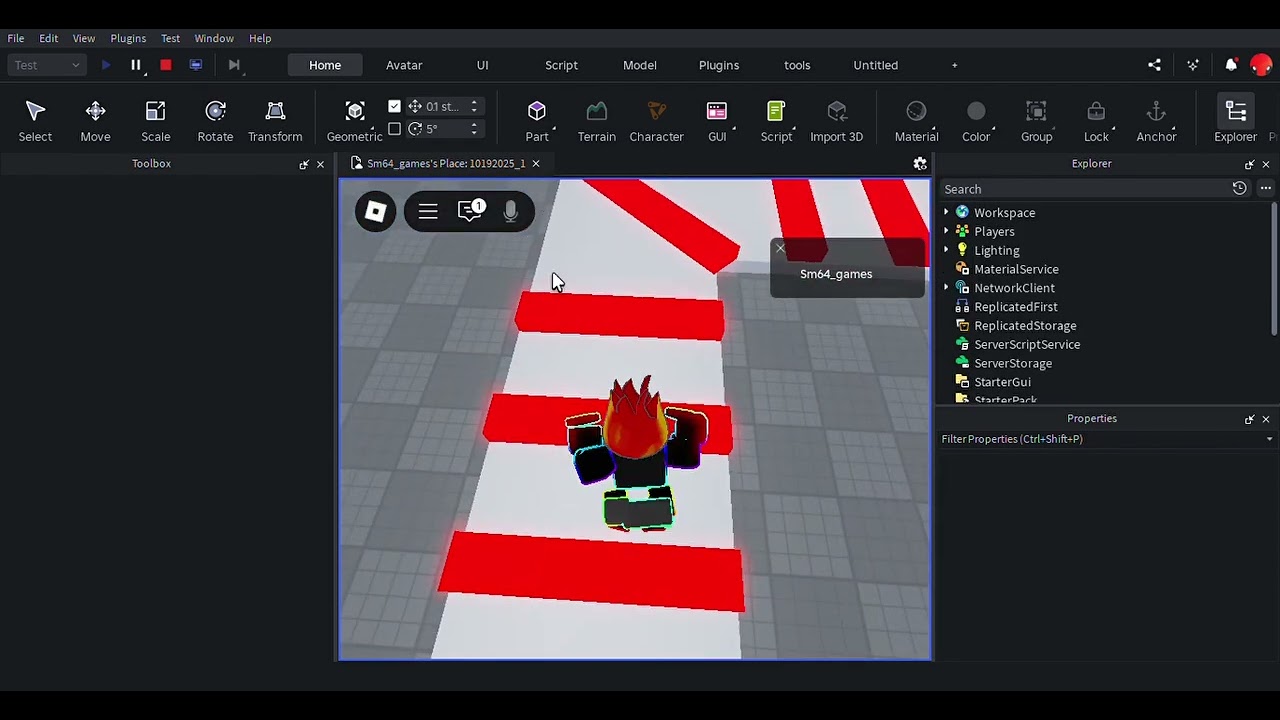Click the Lock tool
This screenshot has width=1280, height=720.
click(1096, 120)
